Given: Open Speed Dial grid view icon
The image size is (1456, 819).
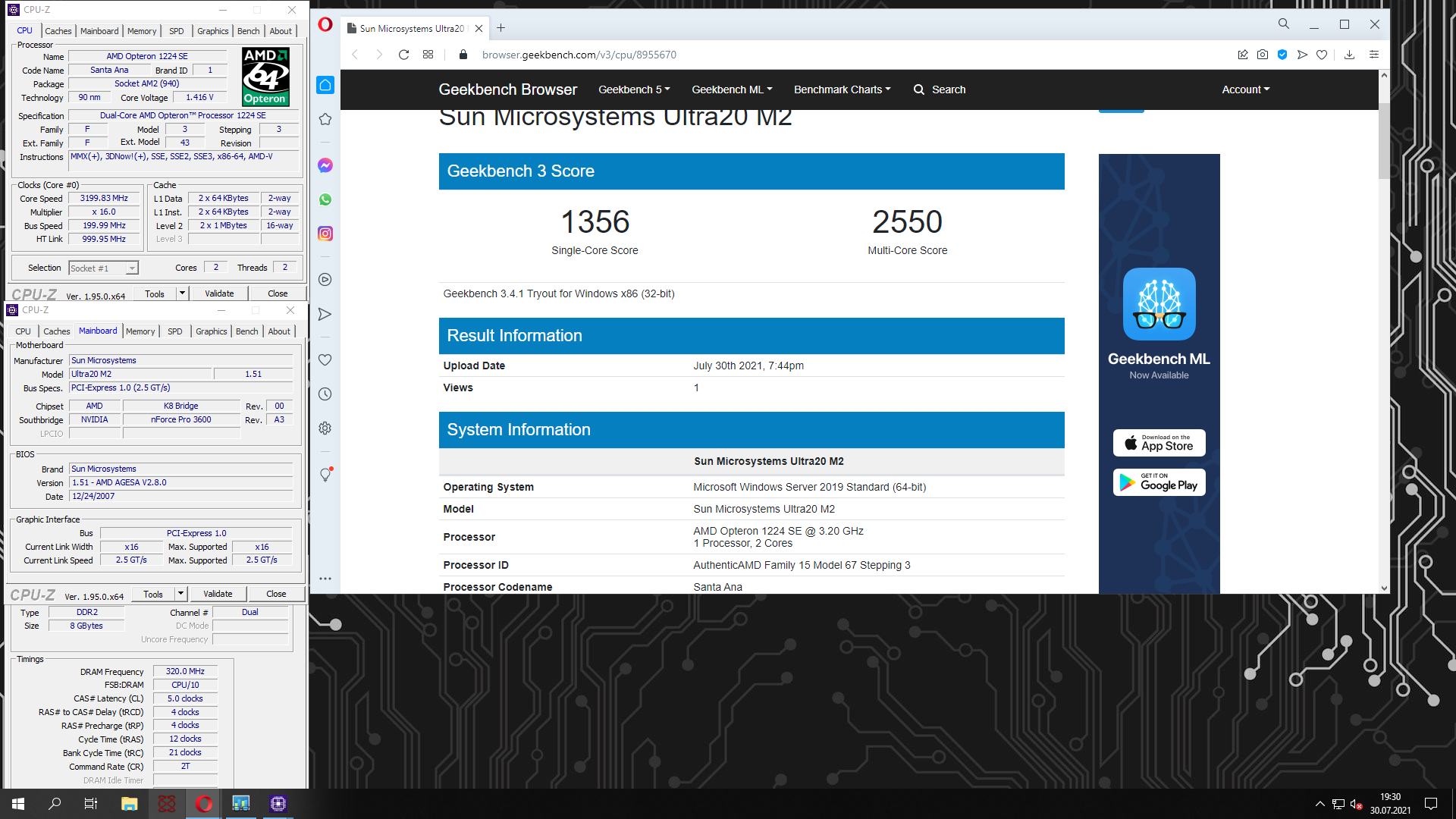Looking at the screenshot, I should coord(428,55).
